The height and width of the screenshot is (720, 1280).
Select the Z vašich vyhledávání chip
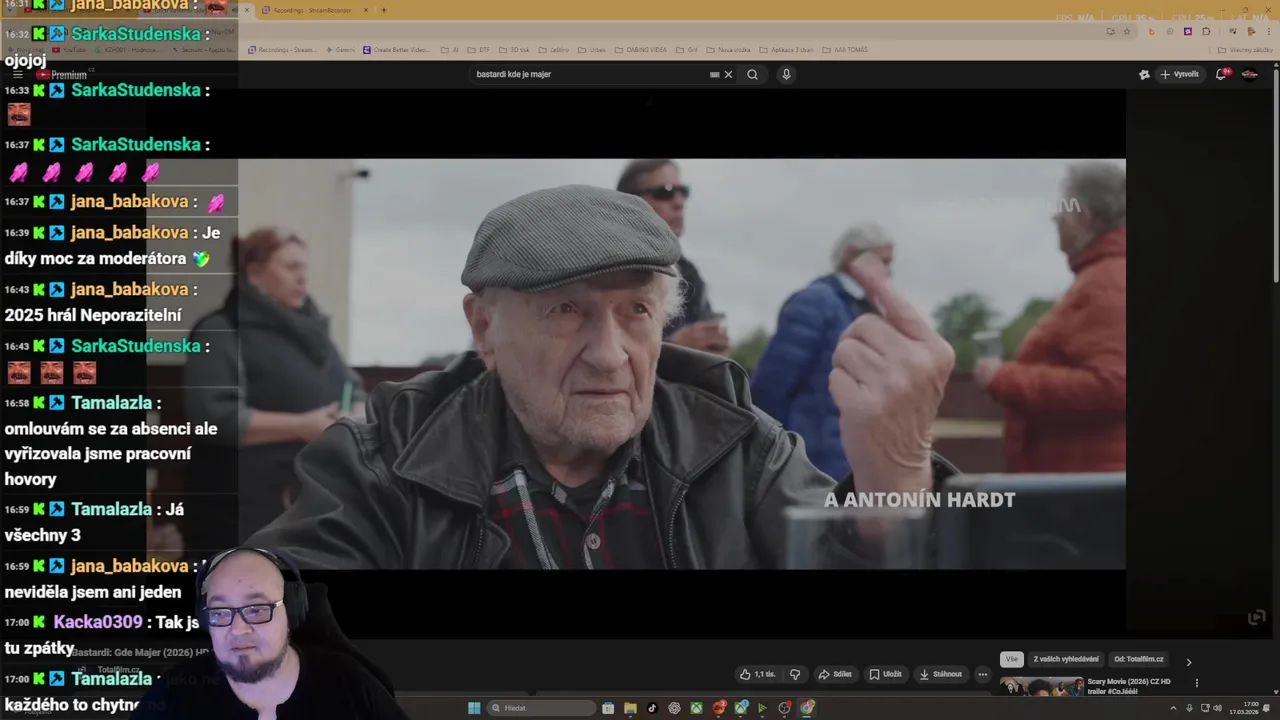click(1066, 659)
